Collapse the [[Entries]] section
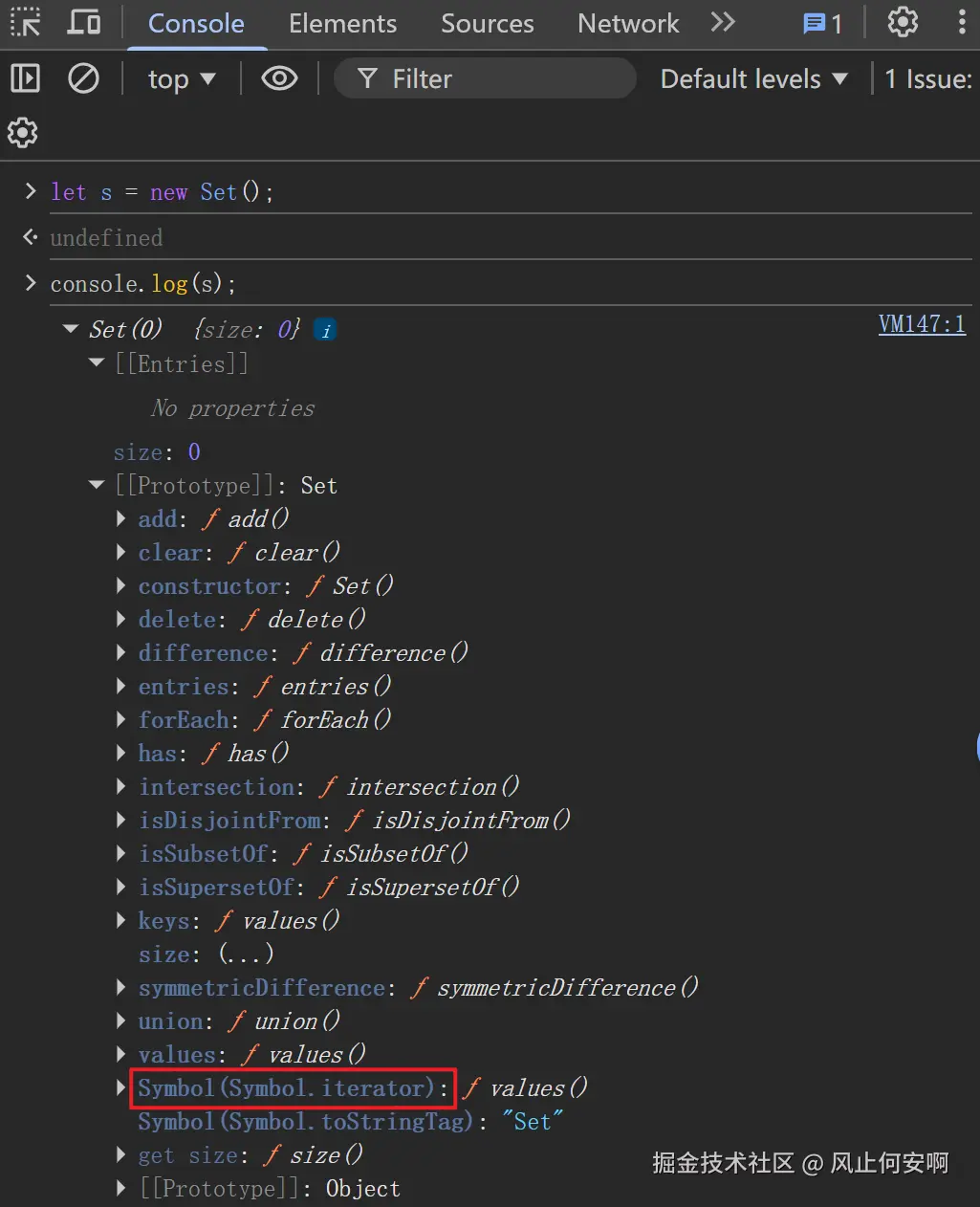This screenshot has height=1207, width=980. click(96, 363)
